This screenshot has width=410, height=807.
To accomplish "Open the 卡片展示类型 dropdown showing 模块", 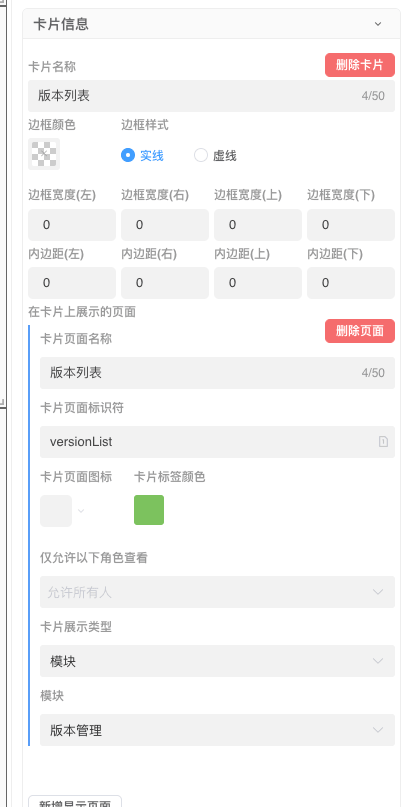I will 217,661.
